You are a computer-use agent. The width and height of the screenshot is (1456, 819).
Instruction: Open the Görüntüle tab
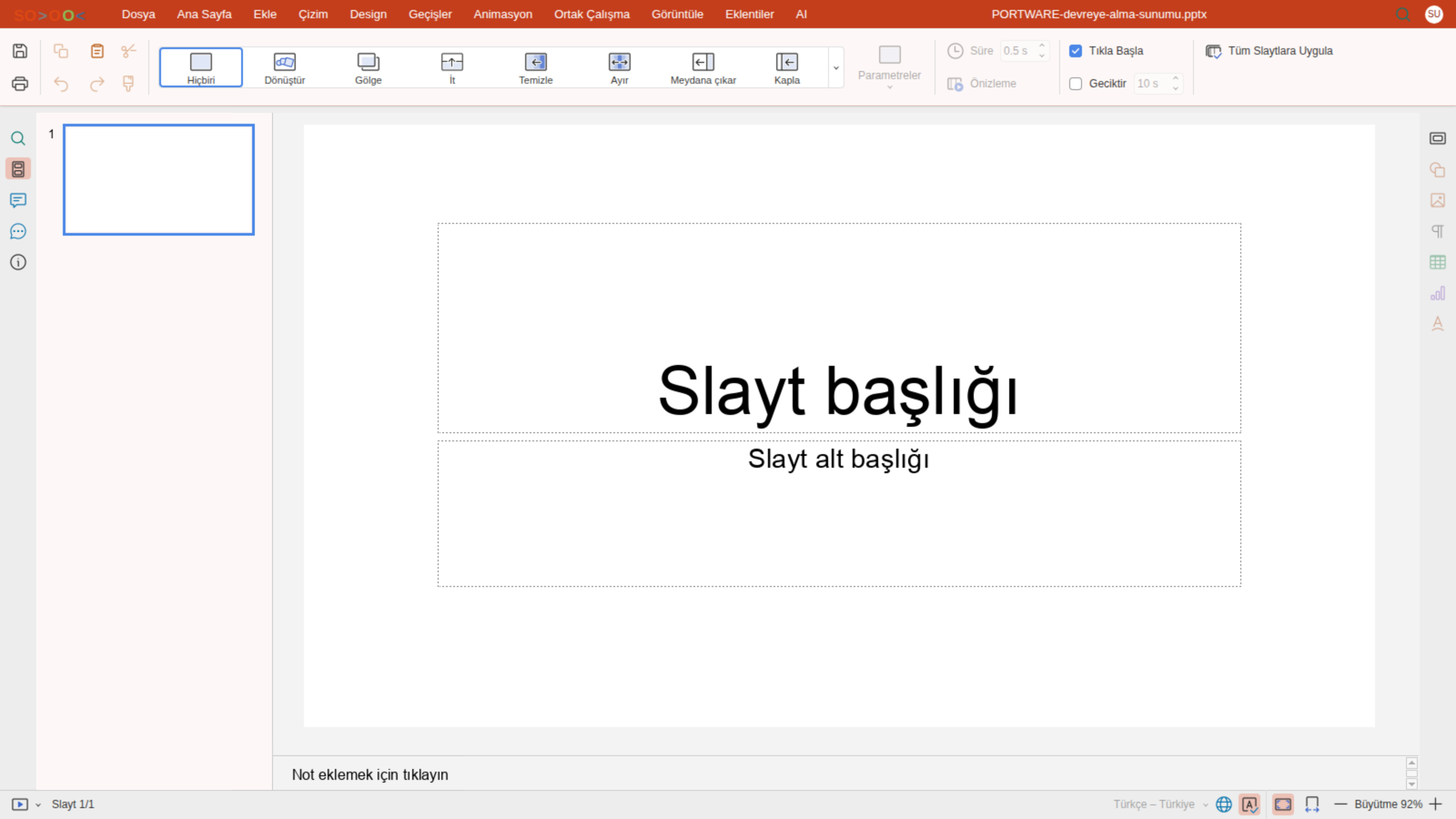click(677, 14)
